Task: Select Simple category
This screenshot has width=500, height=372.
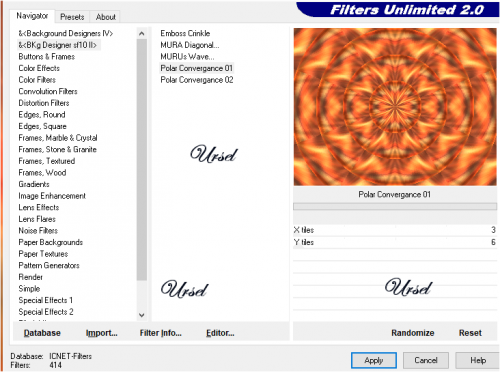Action: (29, 289)
